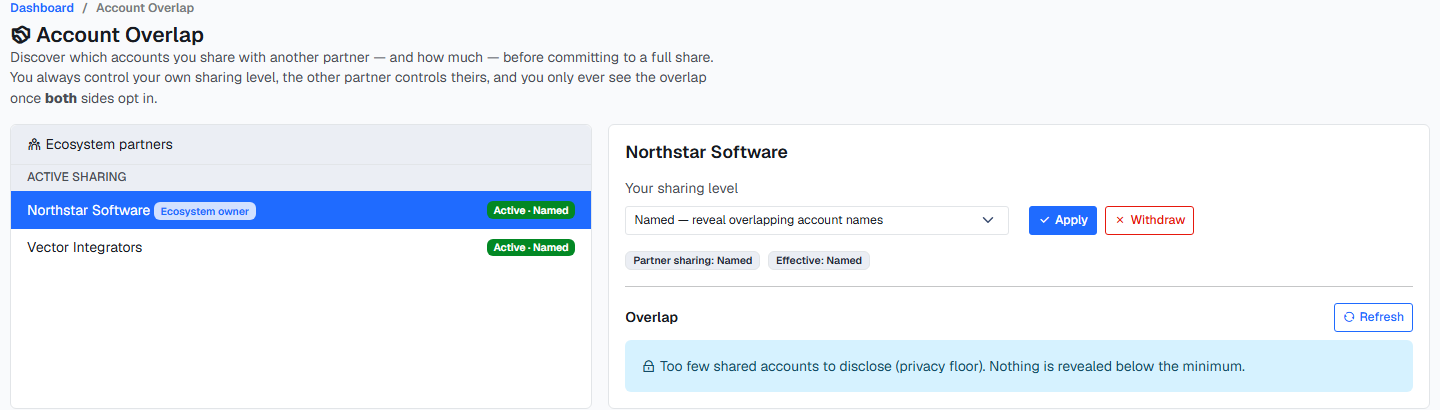Image resolution: width=1440 pixels, height=410 pixels.
Task: Click the Ecosystem owner badge
Action: click(x=205, y=211)
